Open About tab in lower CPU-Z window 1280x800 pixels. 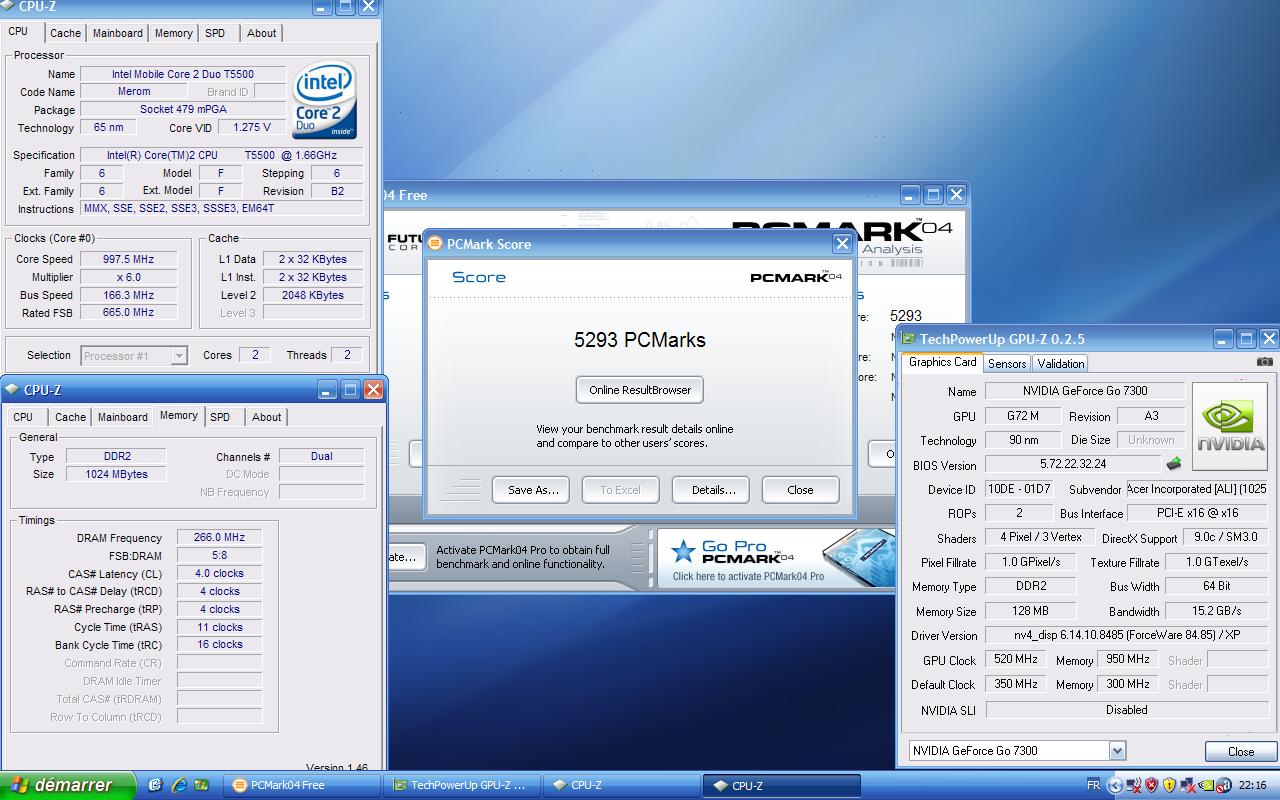point(267,417)
